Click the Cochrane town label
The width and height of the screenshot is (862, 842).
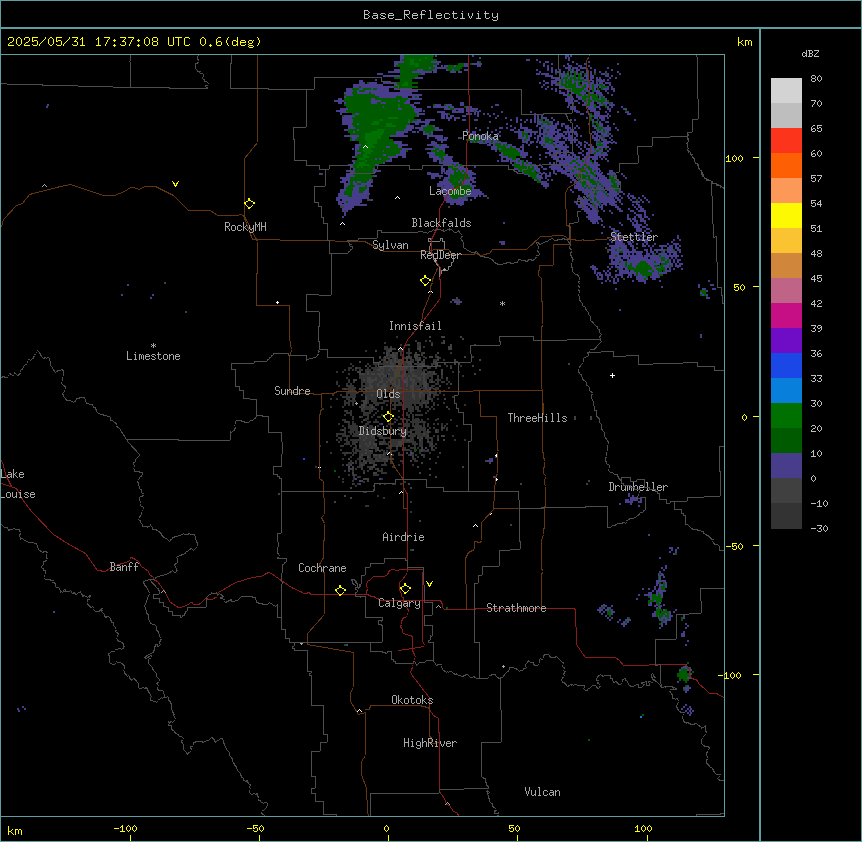point(322,568)
